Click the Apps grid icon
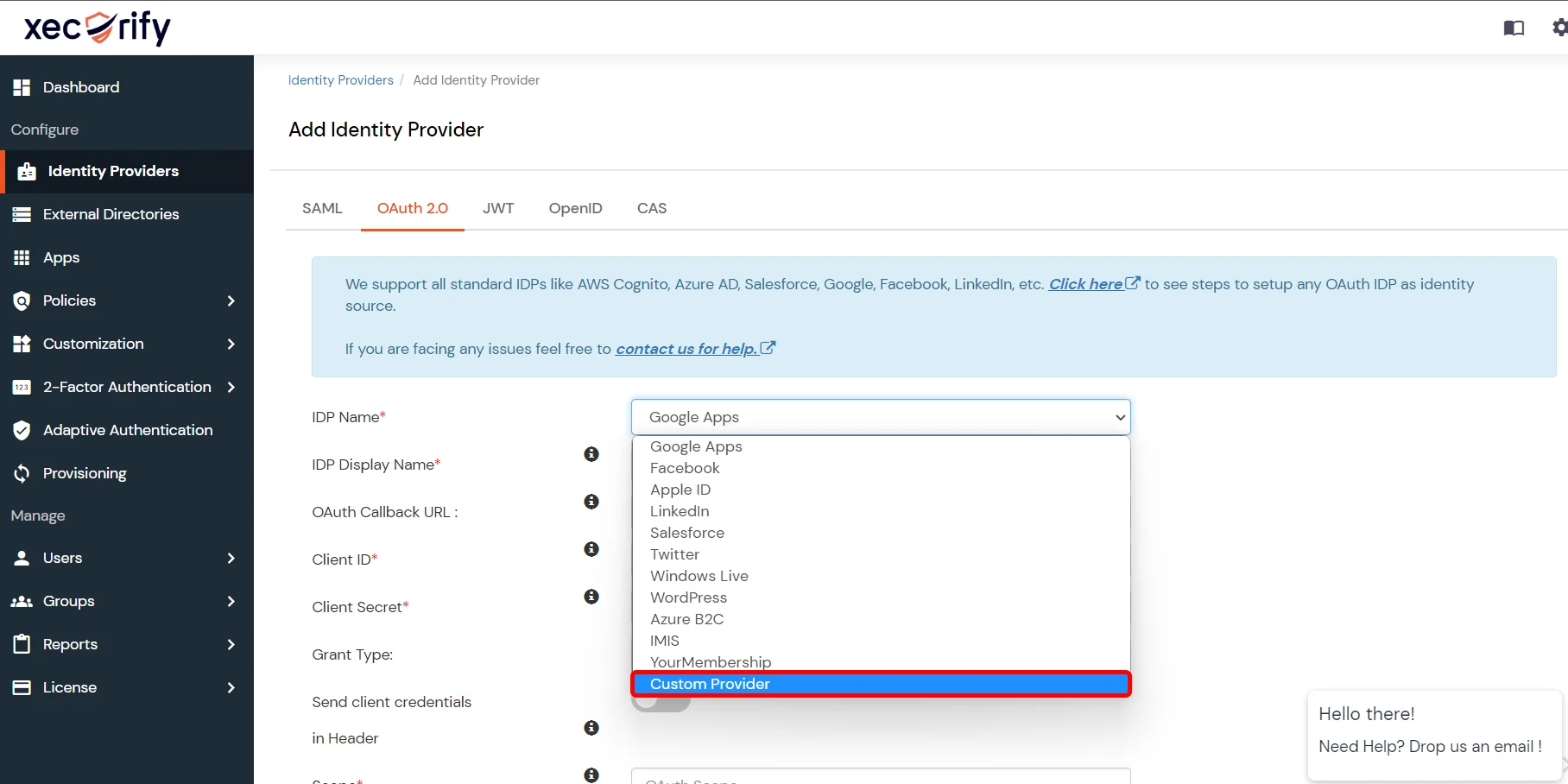This screenshot has height=784, width=1568. click(22, 257)
